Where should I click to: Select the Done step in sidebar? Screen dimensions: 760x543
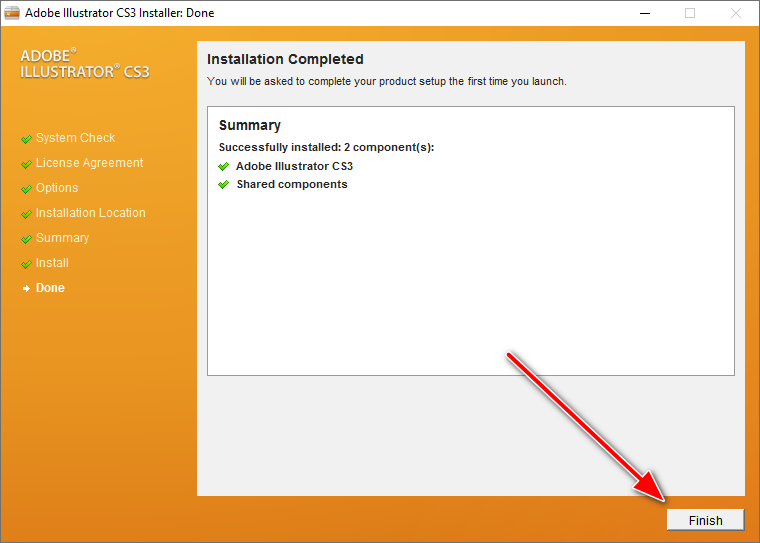(50, 288)
